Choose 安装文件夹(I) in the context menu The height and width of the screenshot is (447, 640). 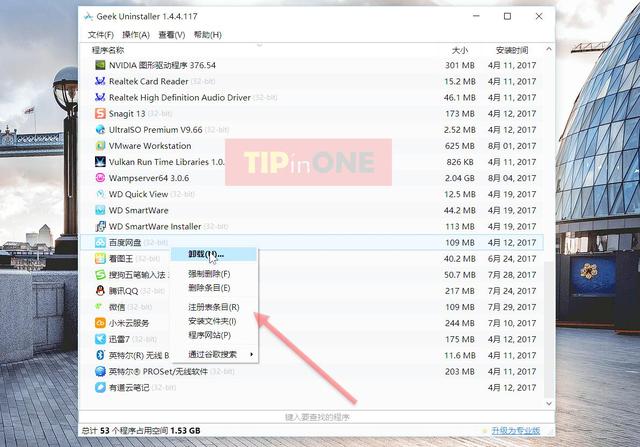click(x=214, y=321)
